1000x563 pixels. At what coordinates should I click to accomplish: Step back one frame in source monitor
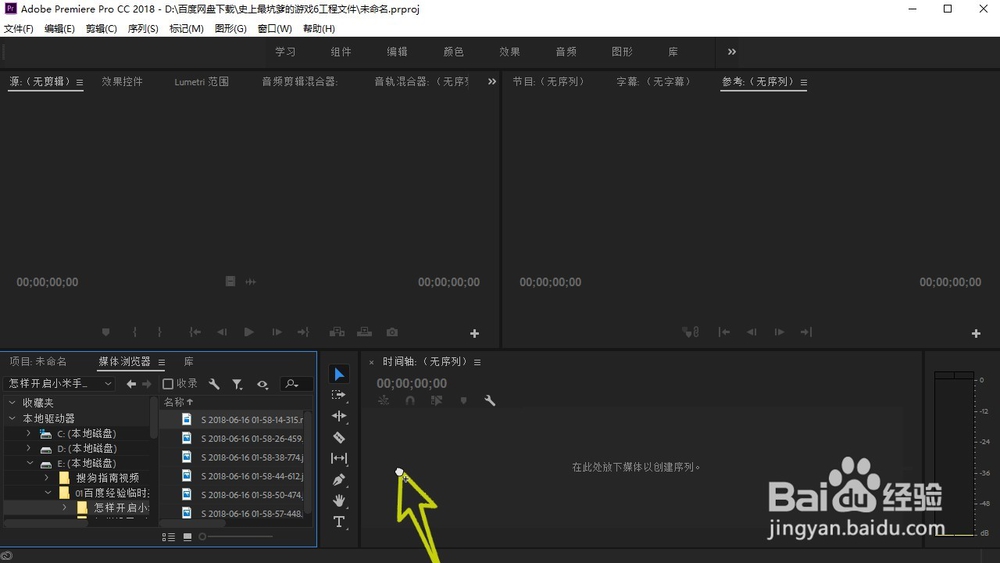[x=221, y=332]
